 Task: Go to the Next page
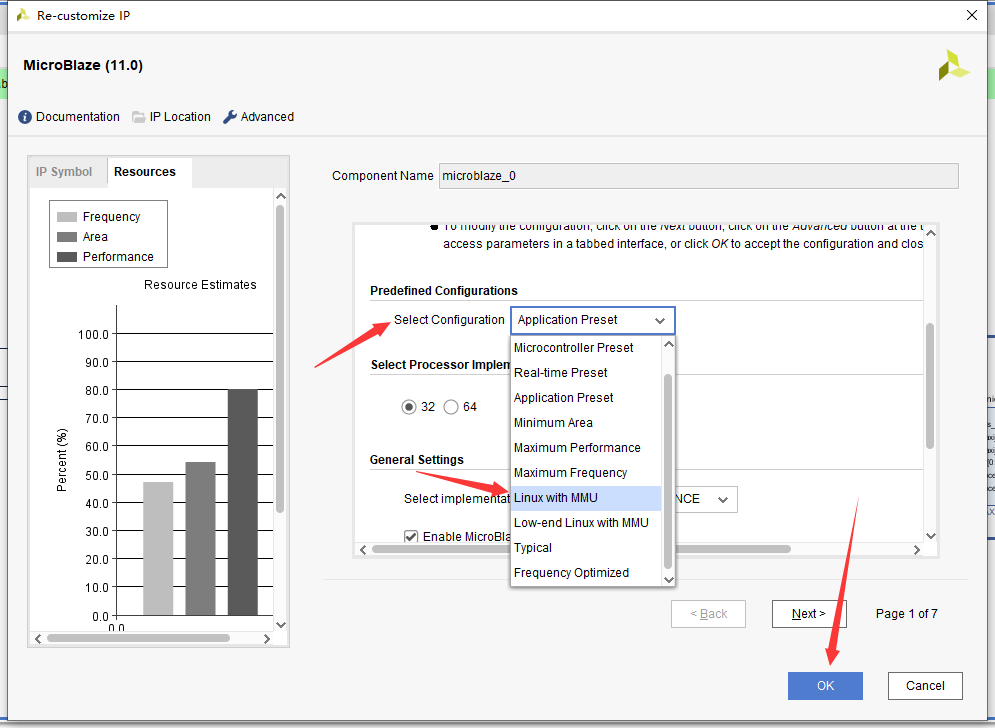[808, 614]
